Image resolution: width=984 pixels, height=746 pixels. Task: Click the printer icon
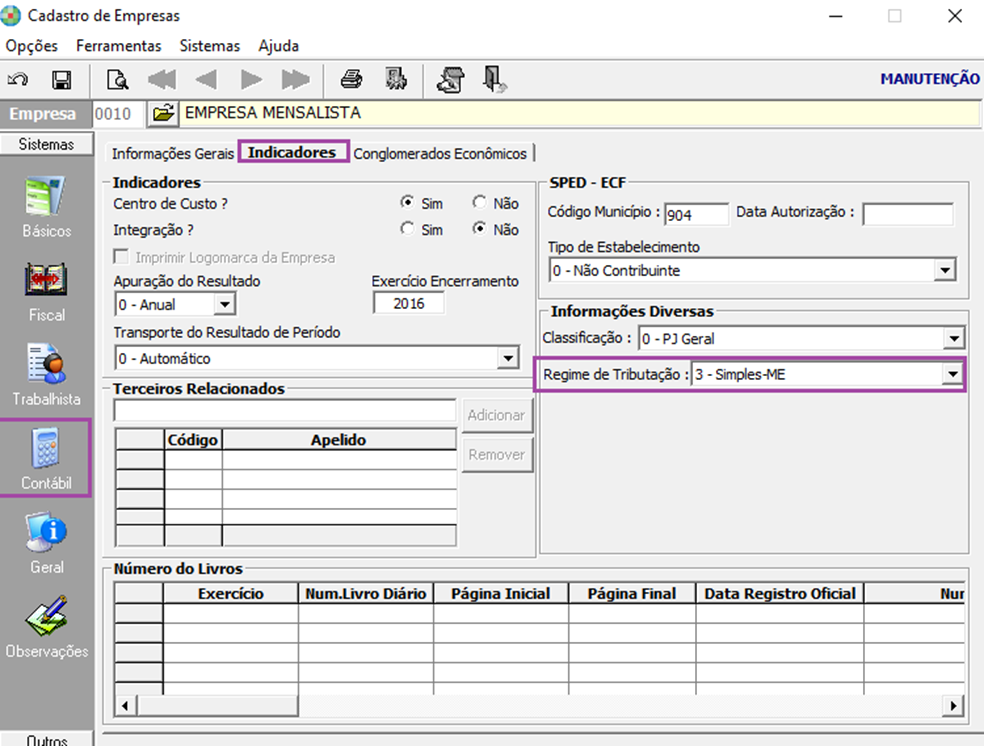[351, 79]
